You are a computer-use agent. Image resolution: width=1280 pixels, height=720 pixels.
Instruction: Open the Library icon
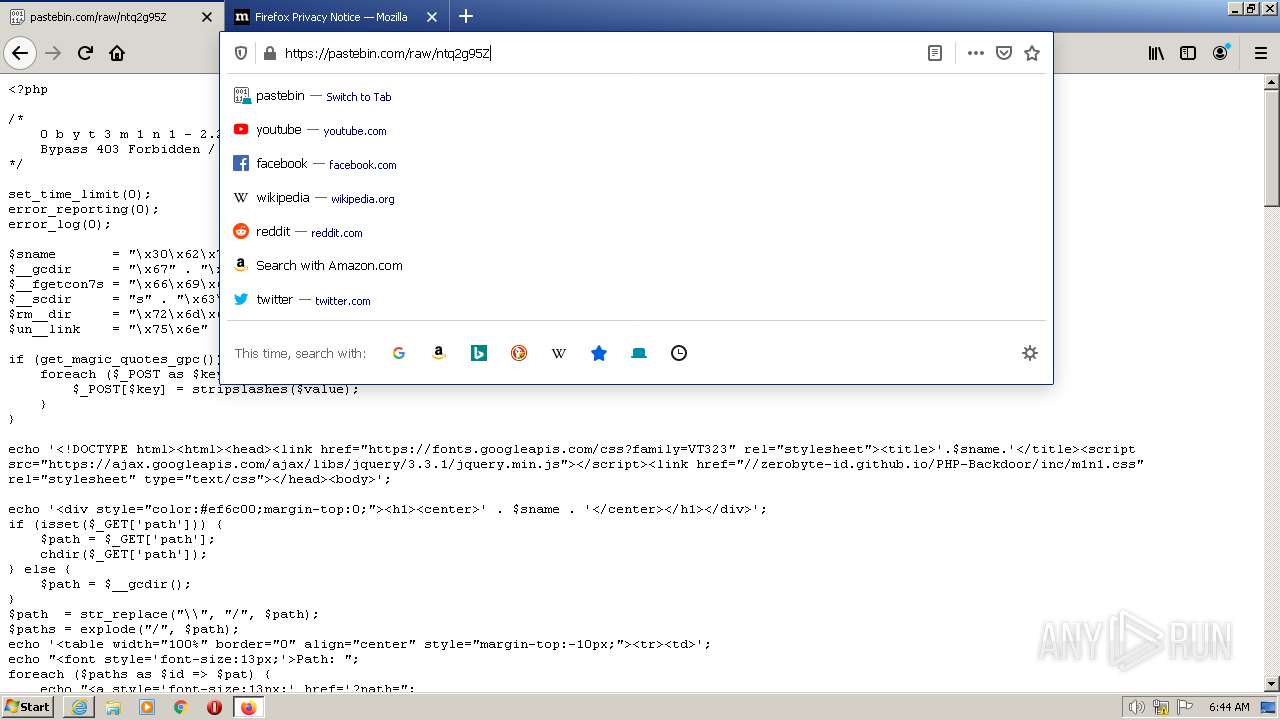pyautogui.click(x=1156, y=53)
